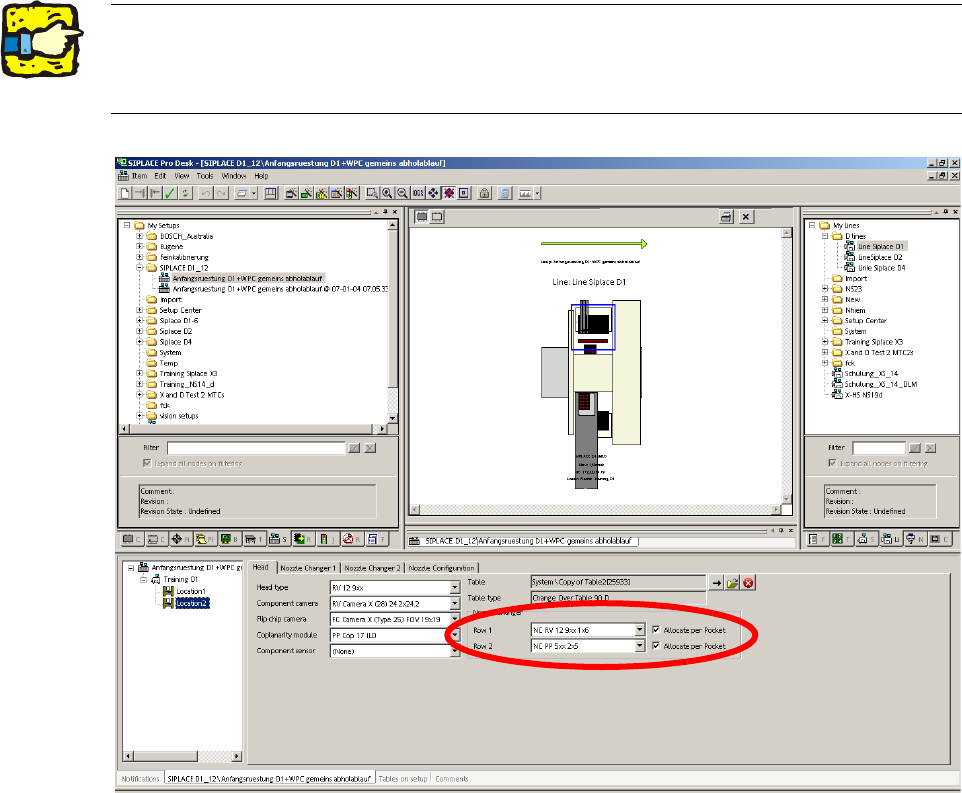962x793 pixels.
Task: Click My Setups tree vertical scrollbar down arrow
Action: pyautogui.click(x=393, y=419)
